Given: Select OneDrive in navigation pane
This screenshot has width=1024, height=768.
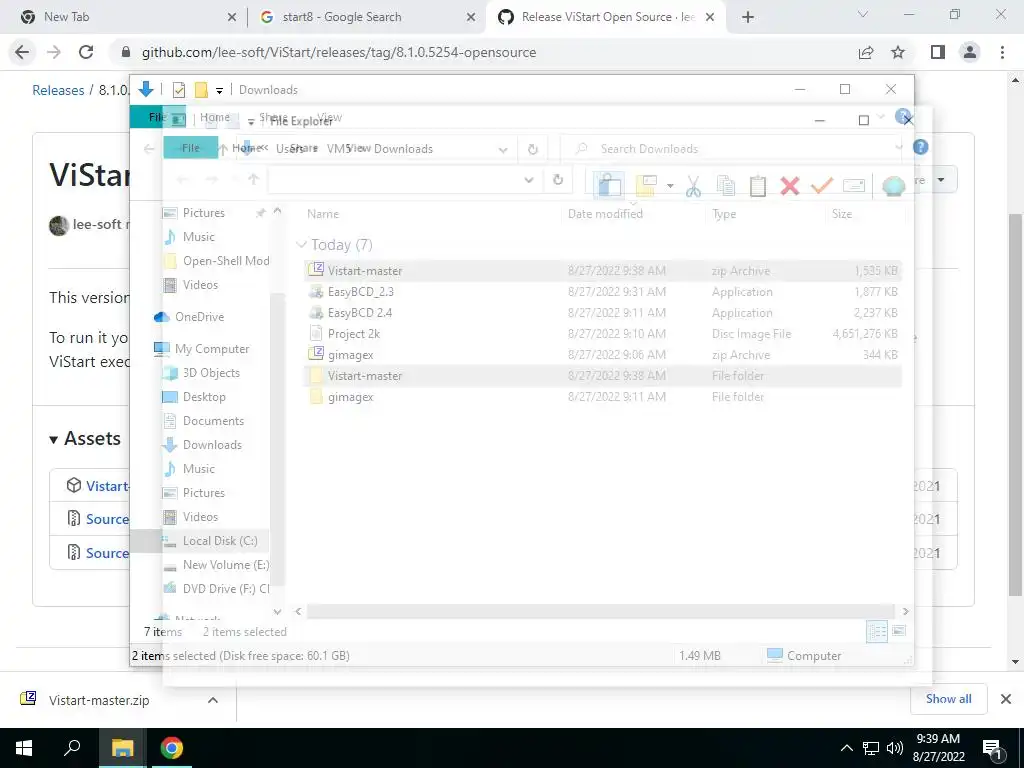Looking at the screenshot, I should point(199,317).
